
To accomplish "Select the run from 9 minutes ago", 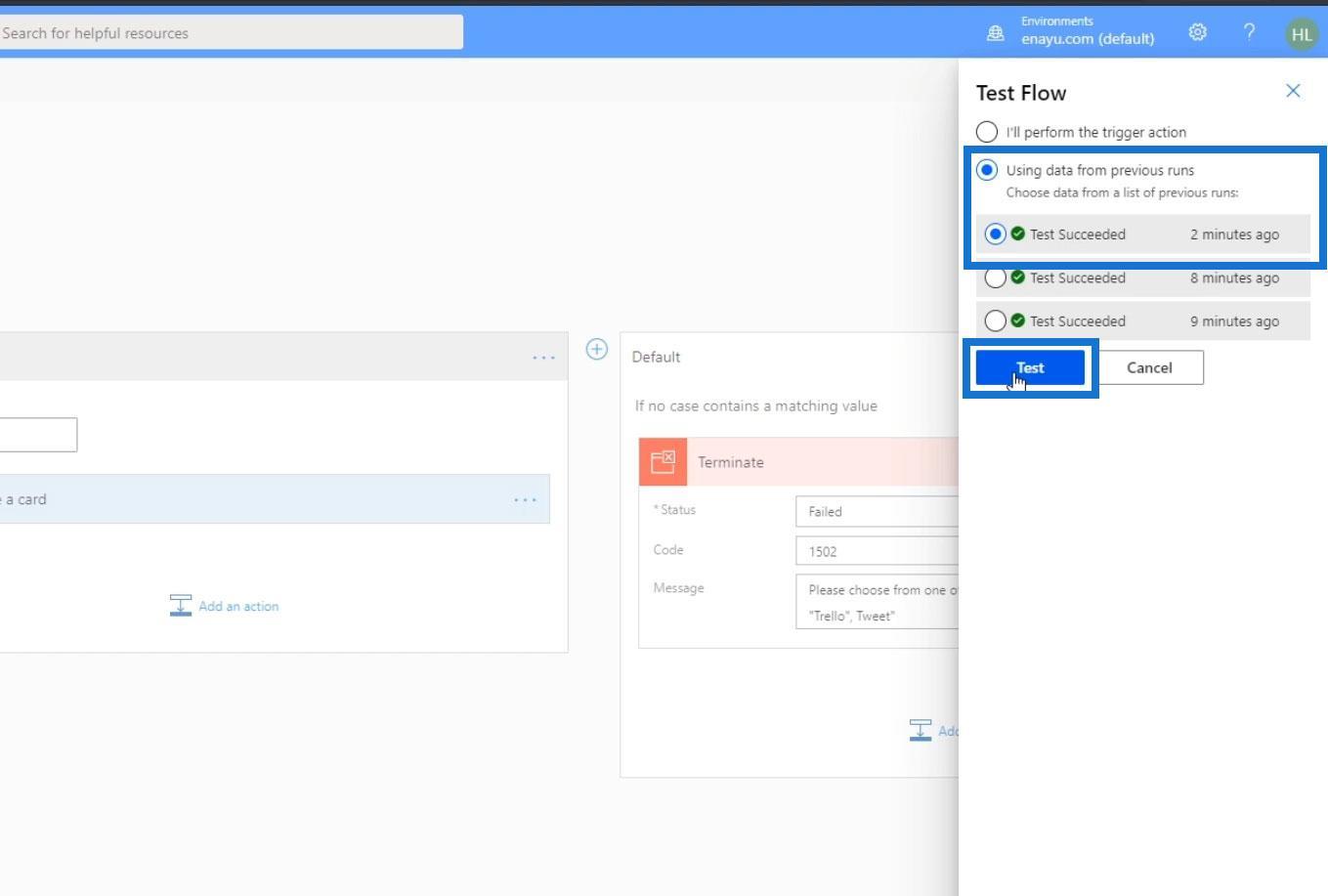I will 995,320.
